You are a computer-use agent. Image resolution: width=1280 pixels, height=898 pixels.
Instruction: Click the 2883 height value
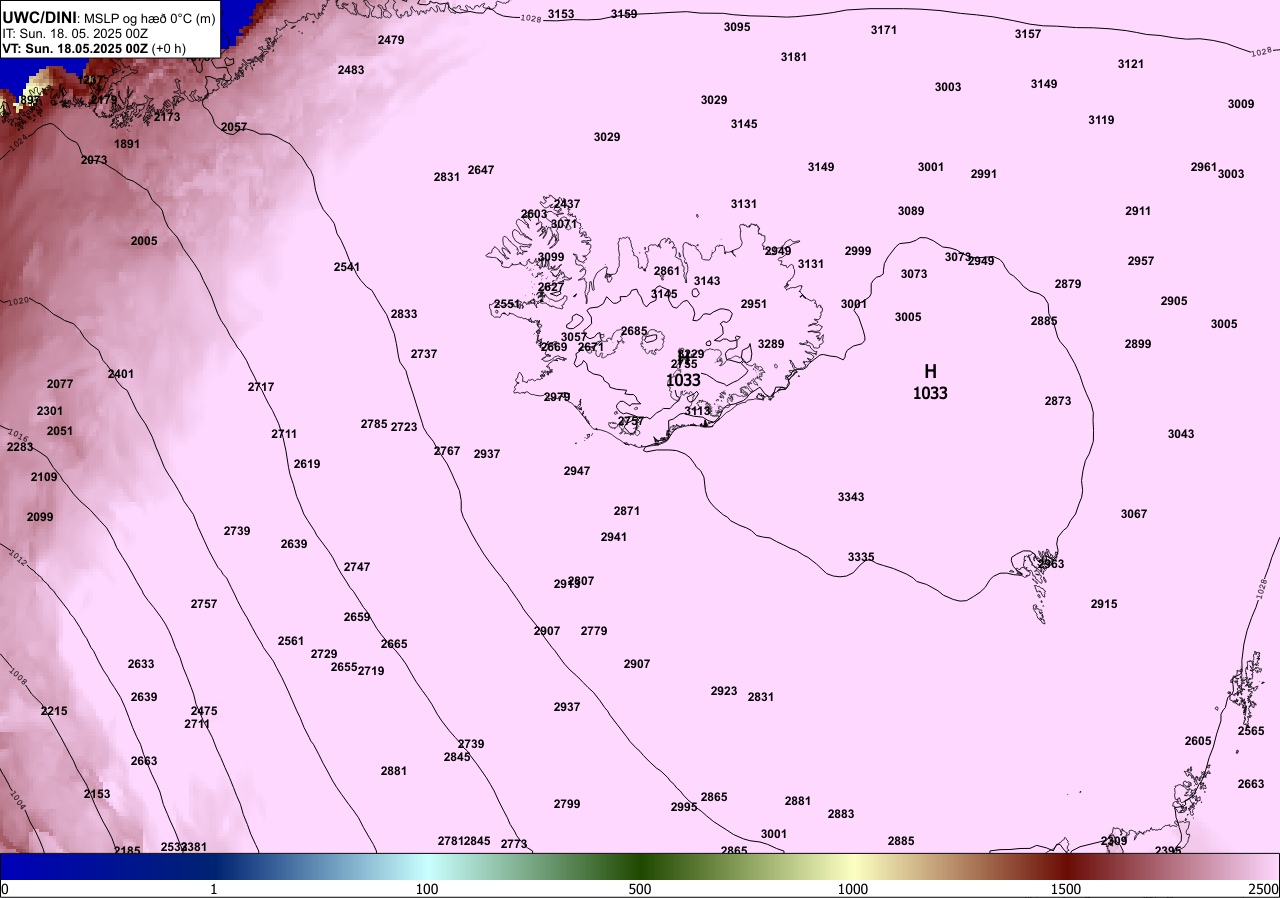click(x=841, y=814)
